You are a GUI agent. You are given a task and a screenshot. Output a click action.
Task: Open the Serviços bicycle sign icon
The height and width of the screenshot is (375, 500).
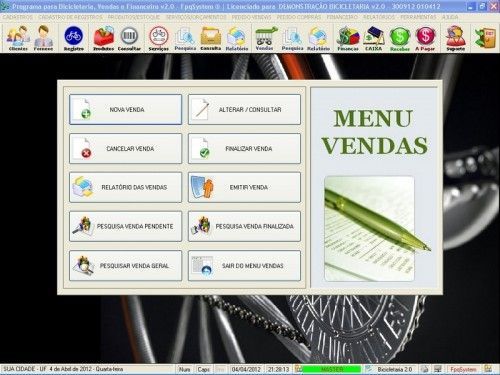point(159,38)
